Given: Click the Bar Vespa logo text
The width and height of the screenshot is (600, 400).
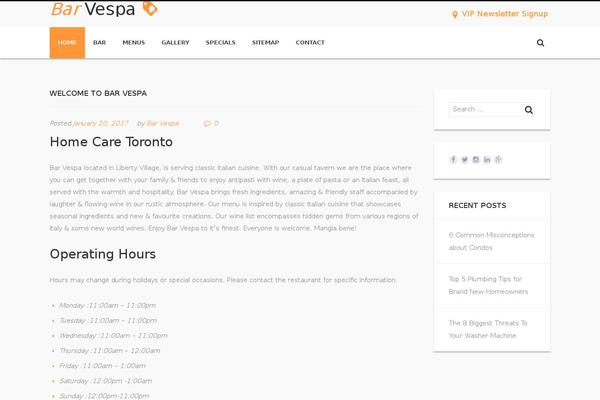Looking at the screenshot, I should [93, 9].
